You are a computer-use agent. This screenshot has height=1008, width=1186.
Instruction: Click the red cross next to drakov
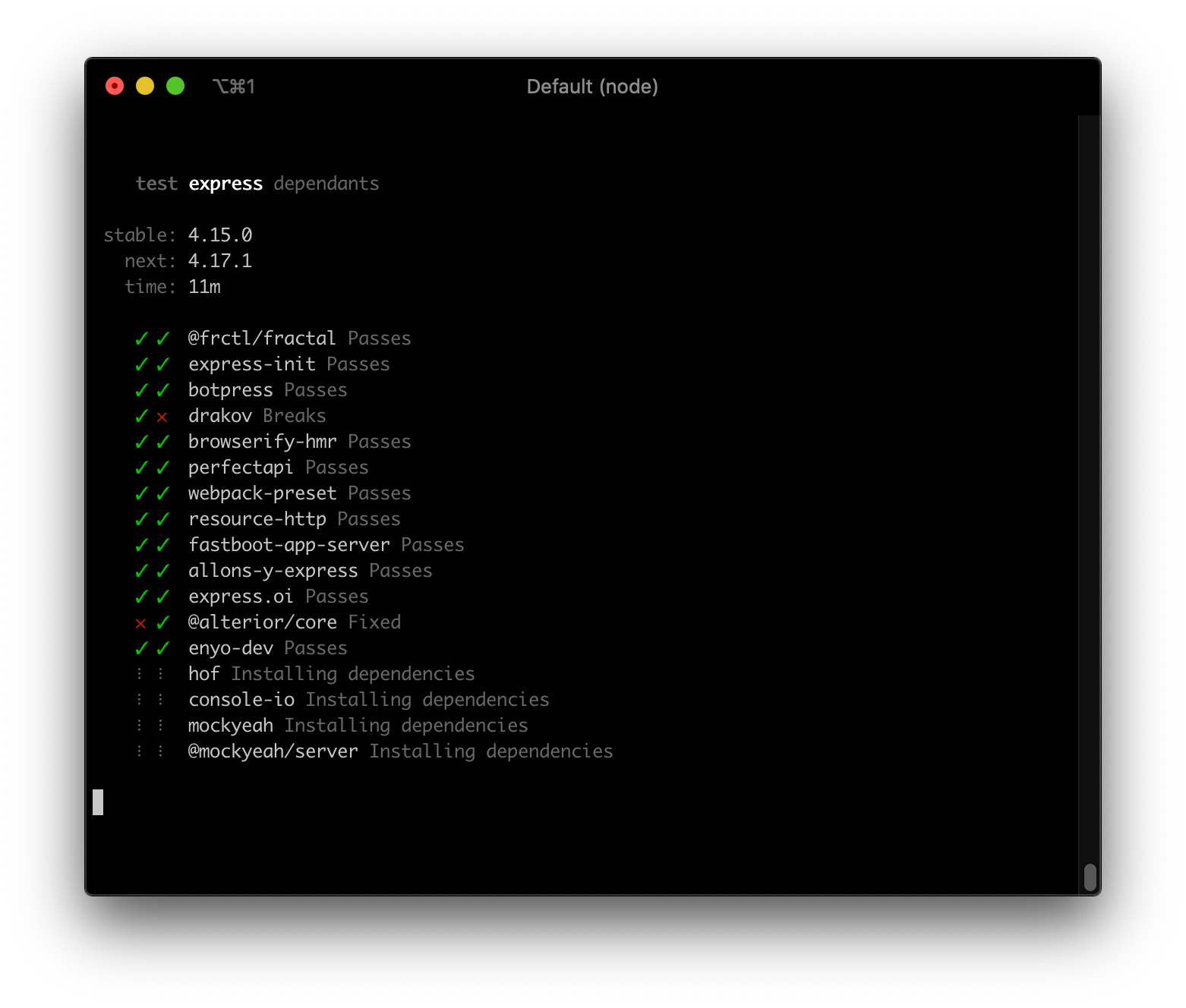point(162,417)
